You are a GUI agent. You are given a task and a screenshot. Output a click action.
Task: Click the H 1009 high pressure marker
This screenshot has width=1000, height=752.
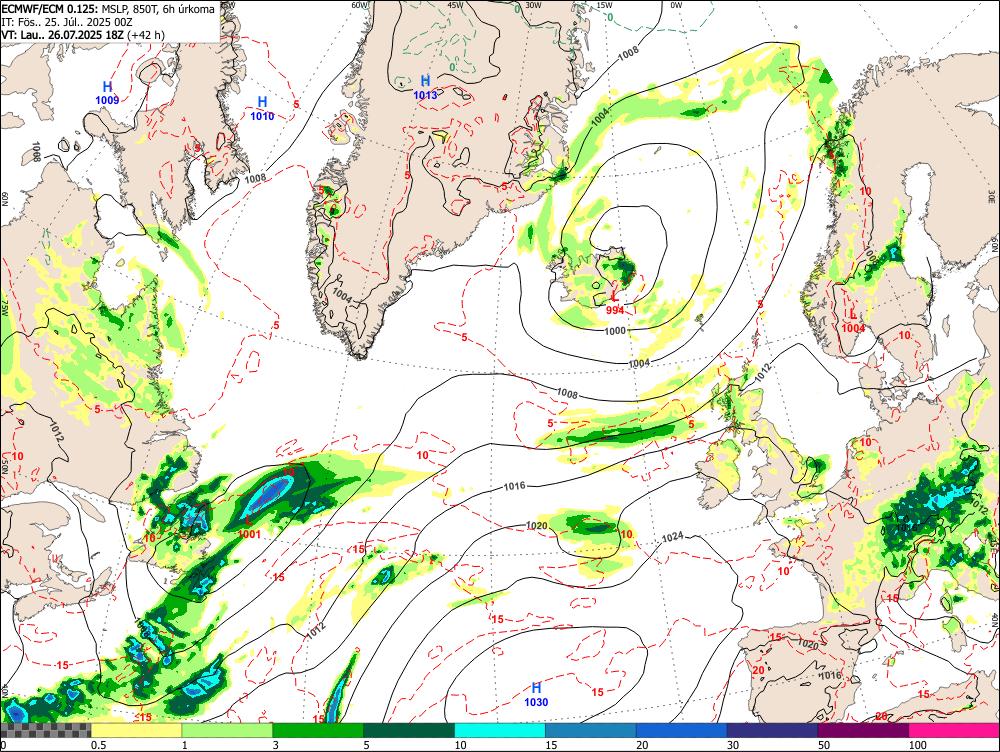(107, 93)
